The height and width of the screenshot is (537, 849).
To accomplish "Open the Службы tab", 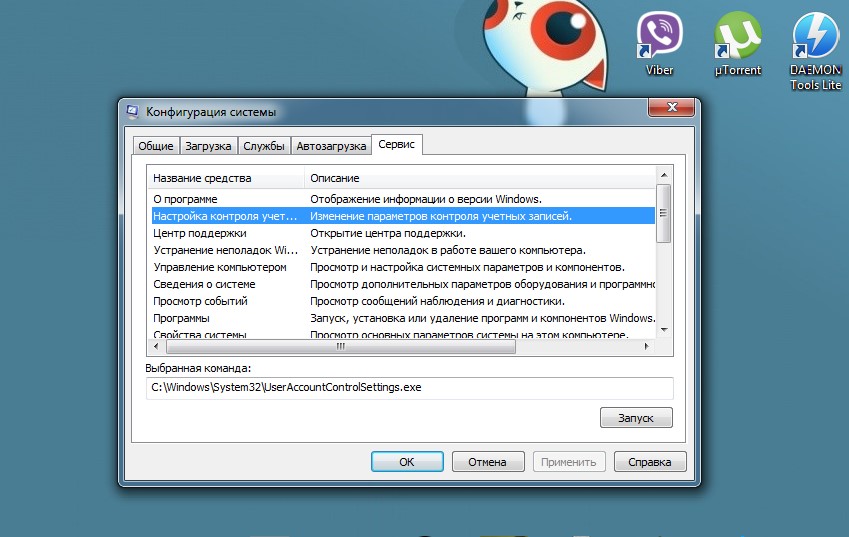I will 264,146.
